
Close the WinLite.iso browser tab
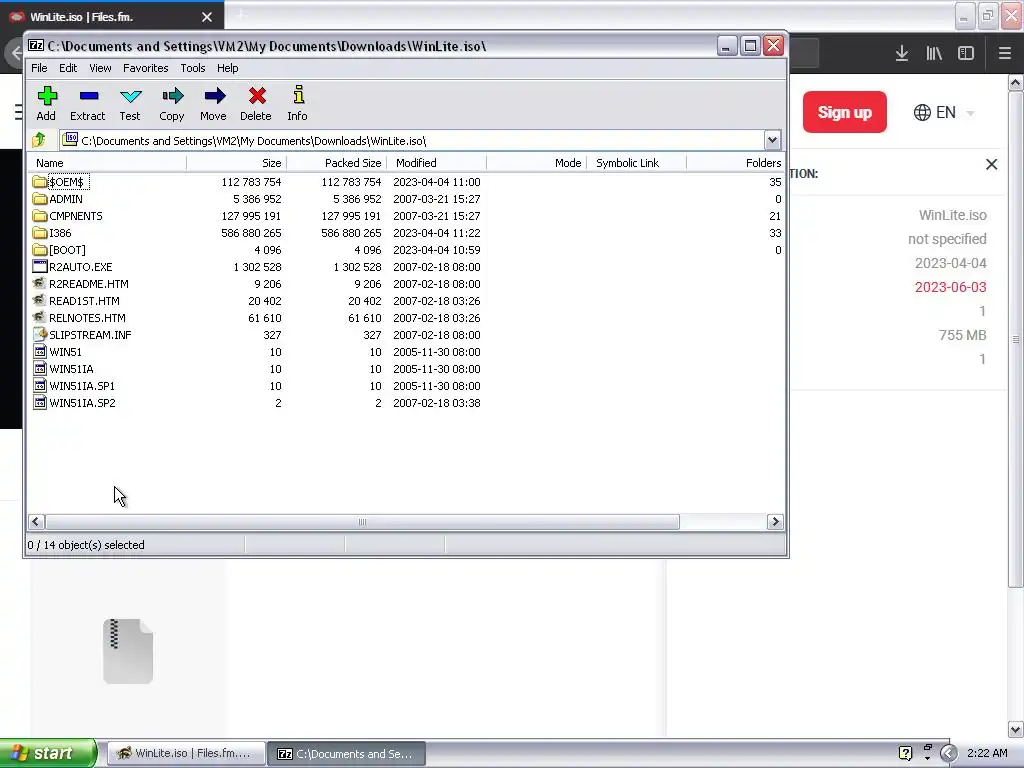tap(207, 17)
